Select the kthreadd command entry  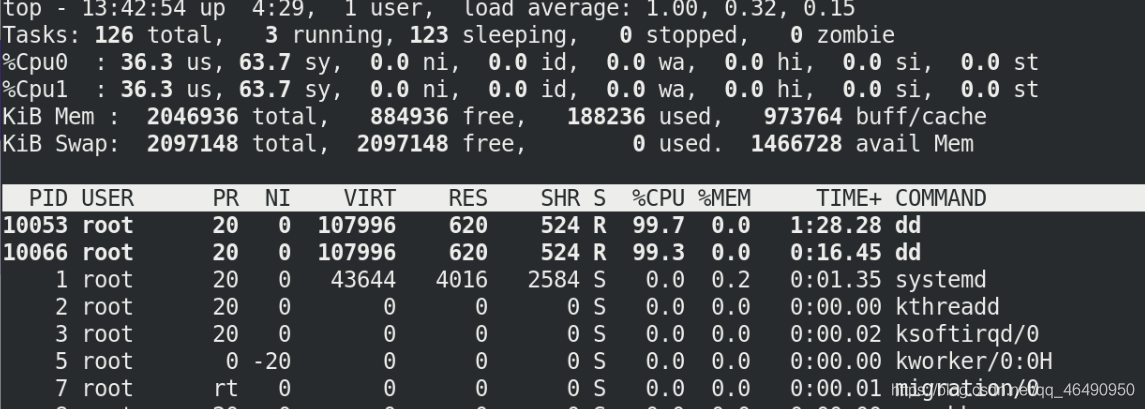(x=947, y=307)
